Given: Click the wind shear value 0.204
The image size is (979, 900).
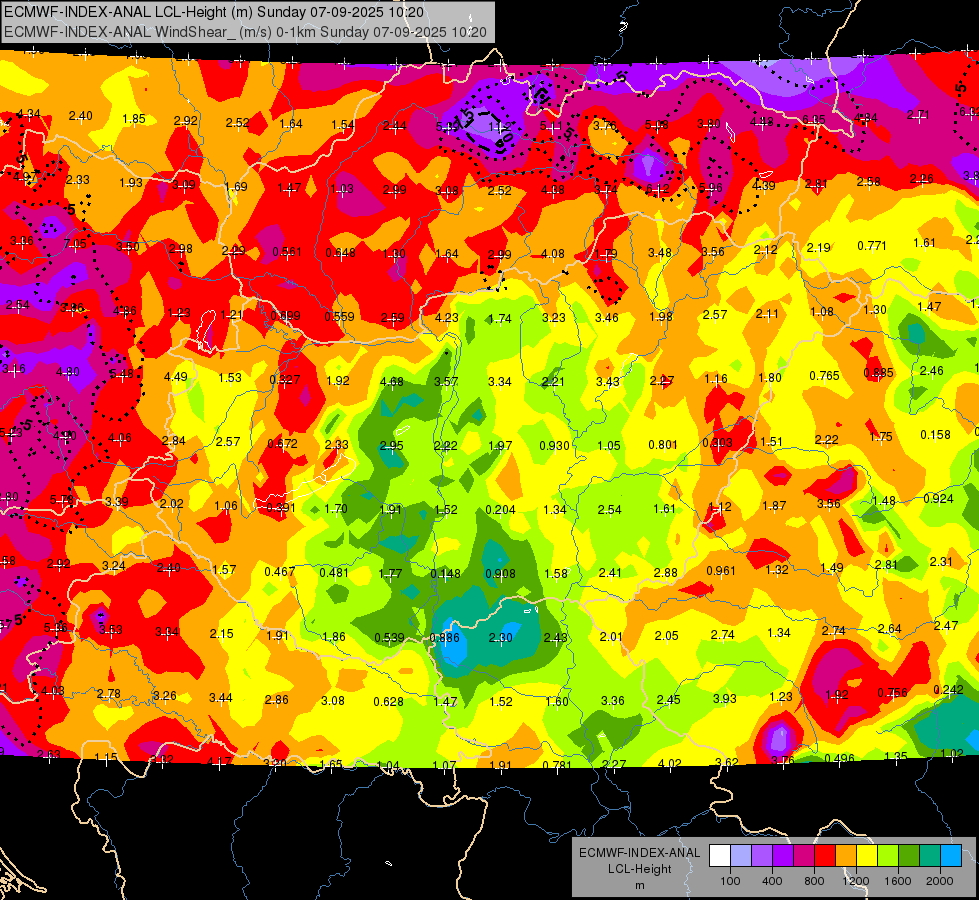Looking at the screenshot, I should [501, 510].
